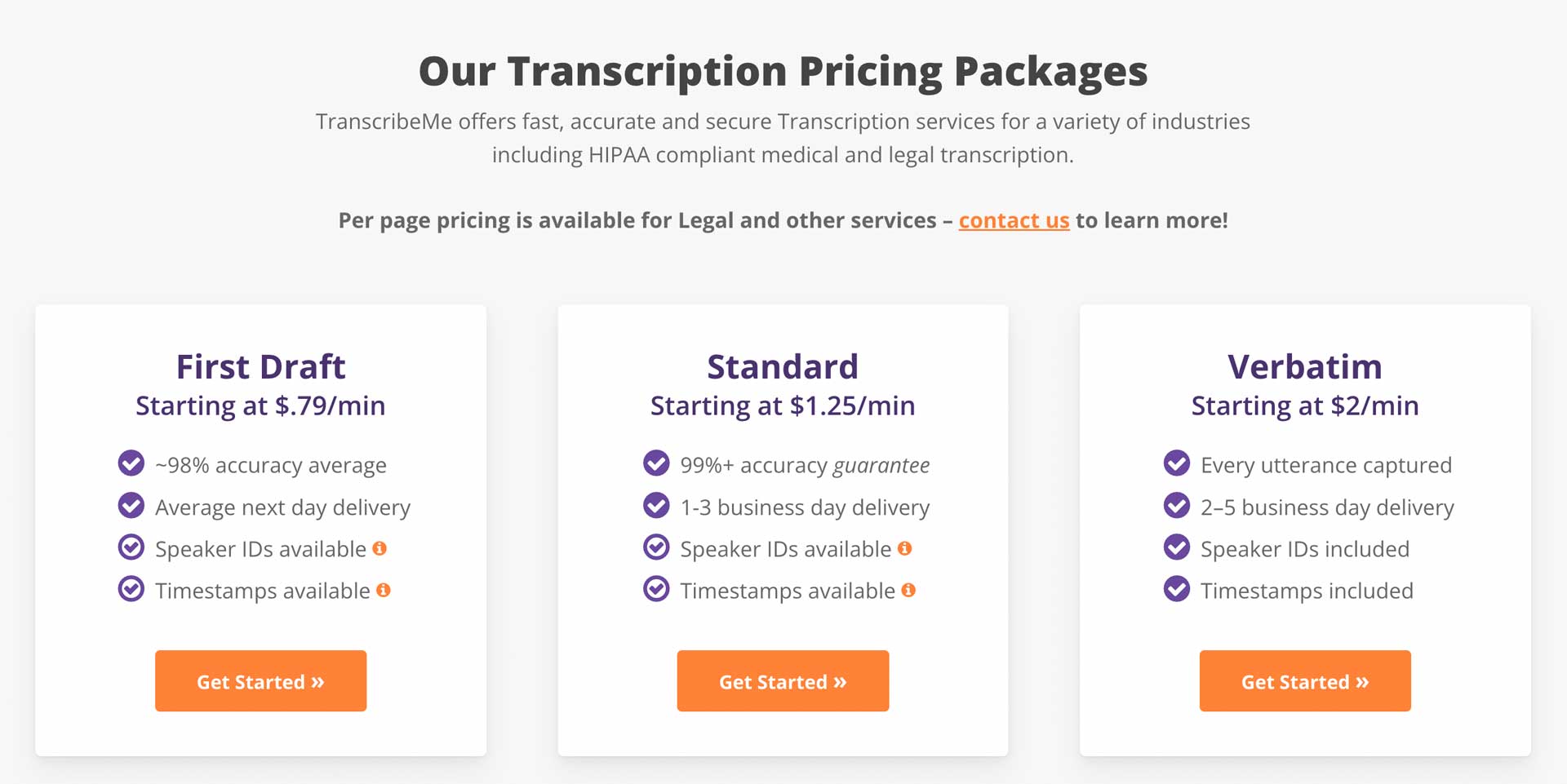This screenshot has height=784, width=1567.
Task: Open the info tooltip for Standard Timestamps
Action: click(910, 589)
